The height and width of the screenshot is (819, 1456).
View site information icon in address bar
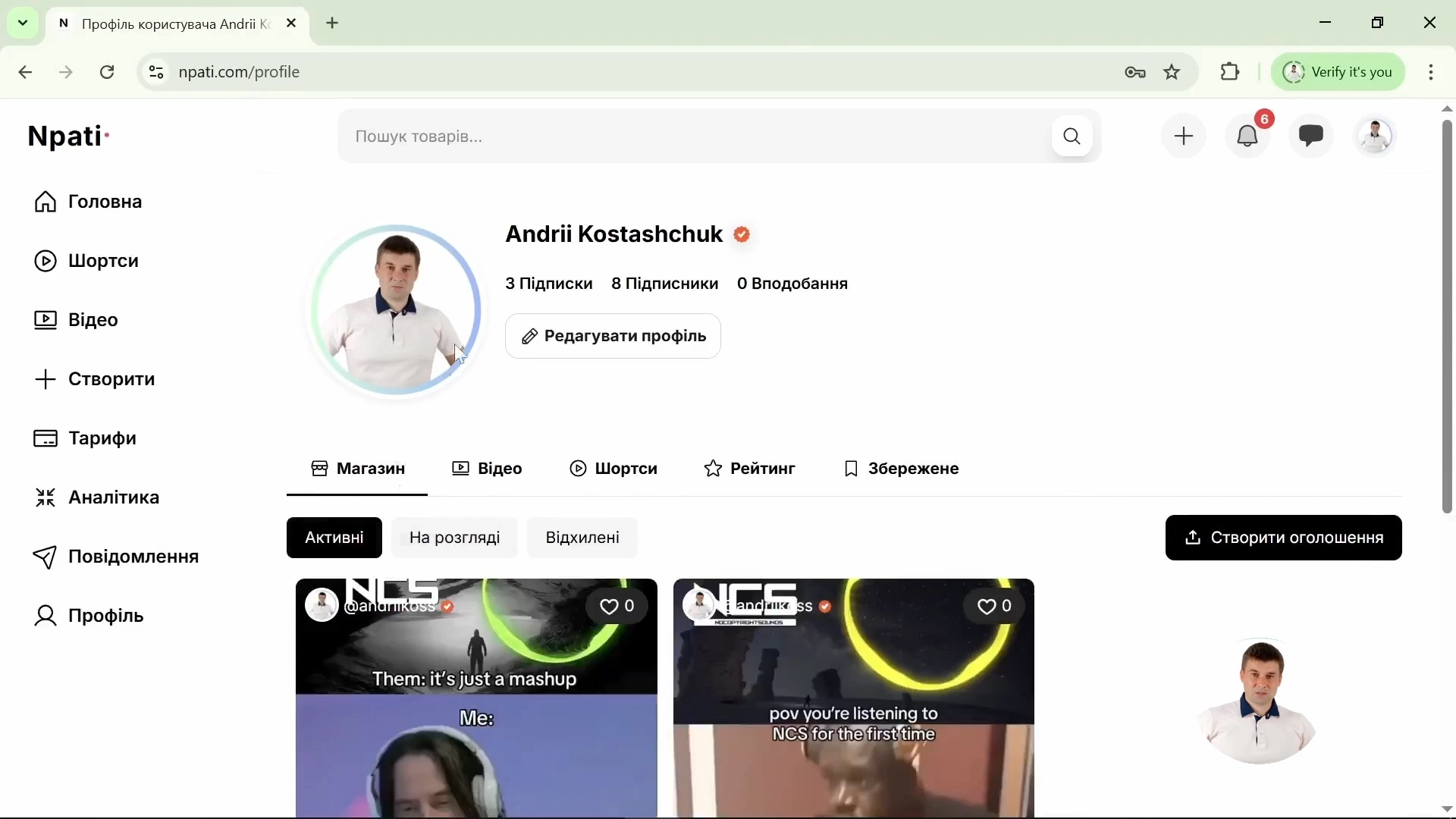click(156, 73)
